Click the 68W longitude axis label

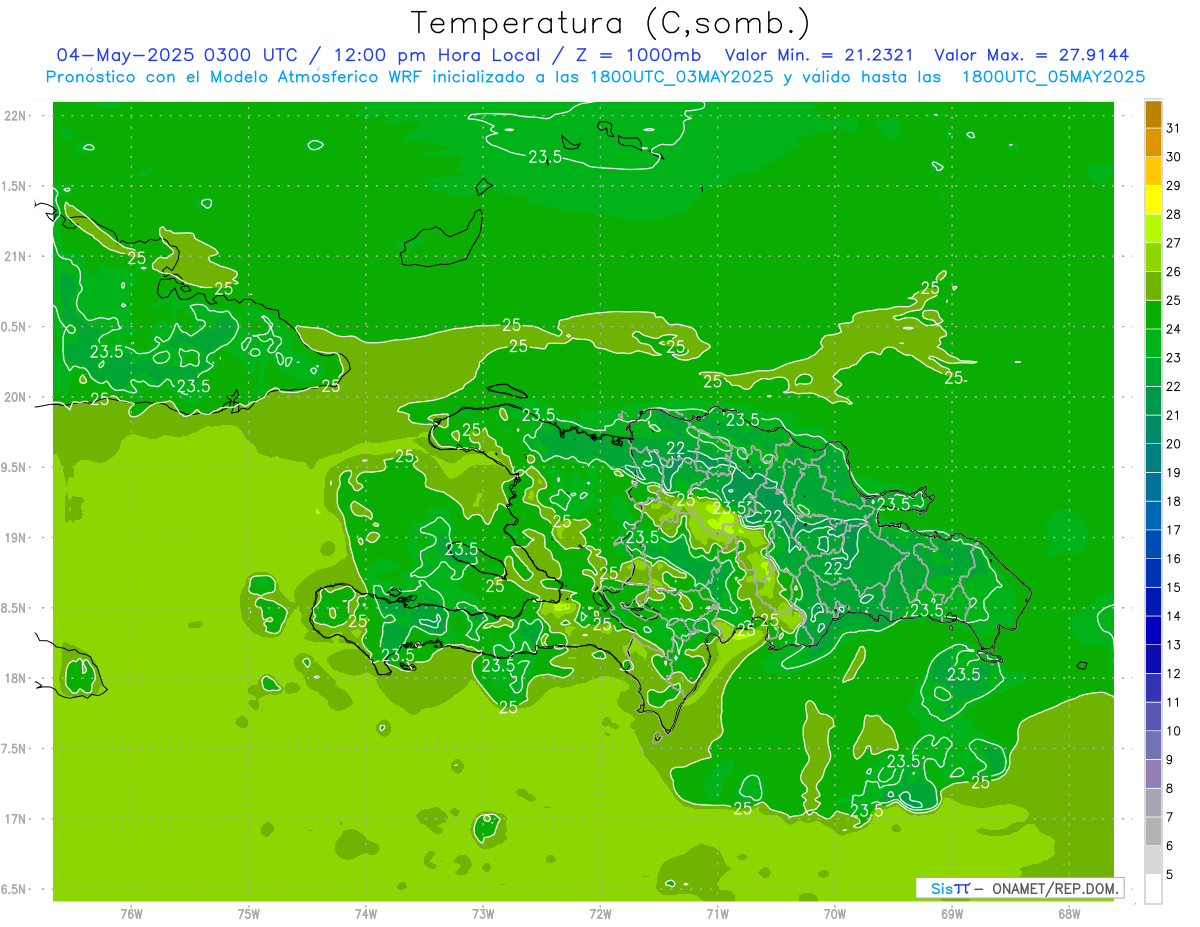click(1069, 913)
